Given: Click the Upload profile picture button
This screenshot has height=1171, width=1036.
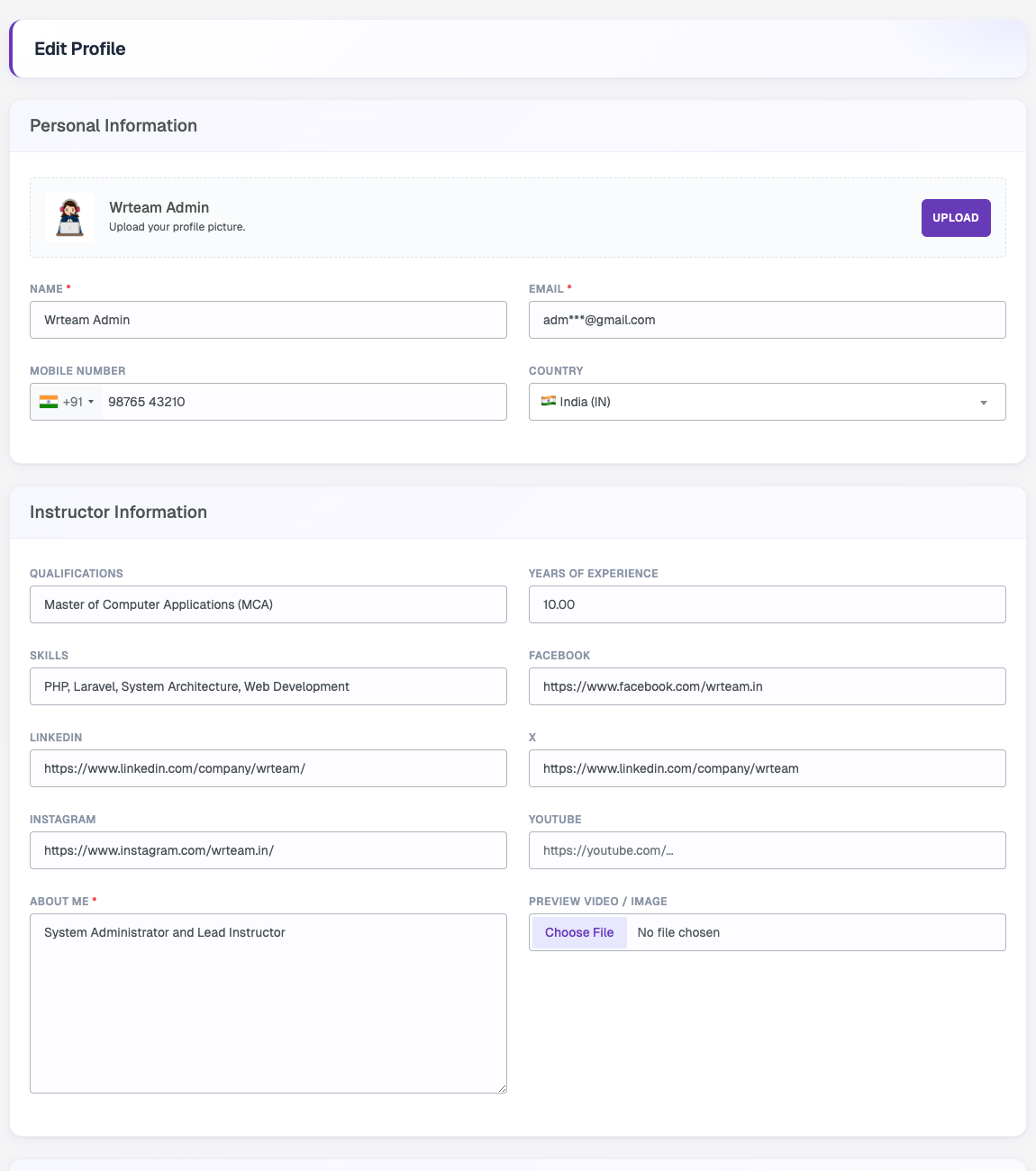Looking at the screenshot, I should pyautogui.click(x=956, y=218).
